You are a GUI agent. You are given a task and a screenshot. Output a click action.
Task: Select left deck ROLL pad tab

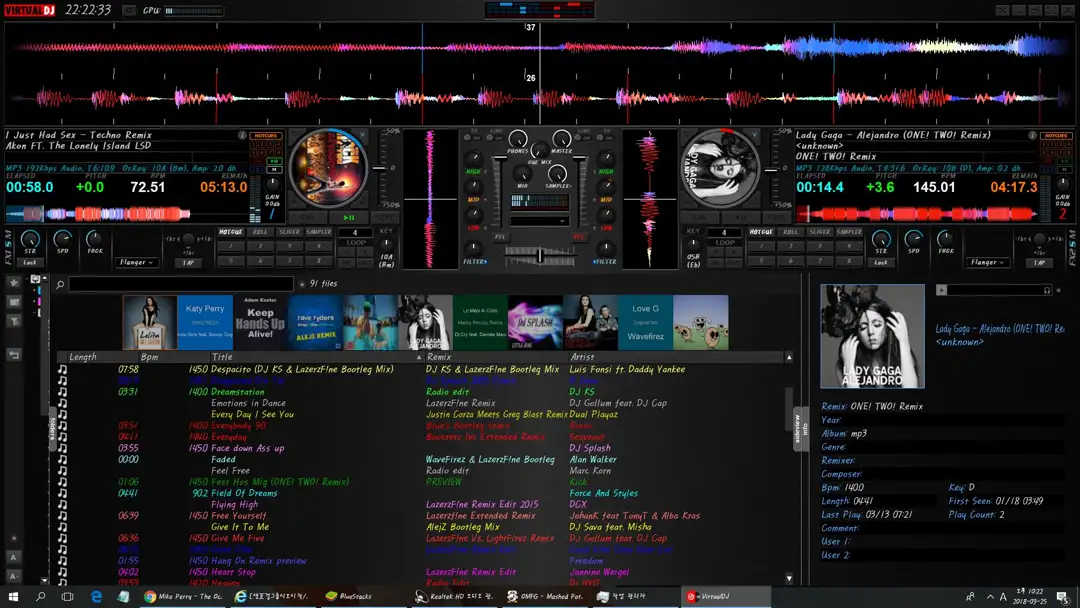coord(260,232)
